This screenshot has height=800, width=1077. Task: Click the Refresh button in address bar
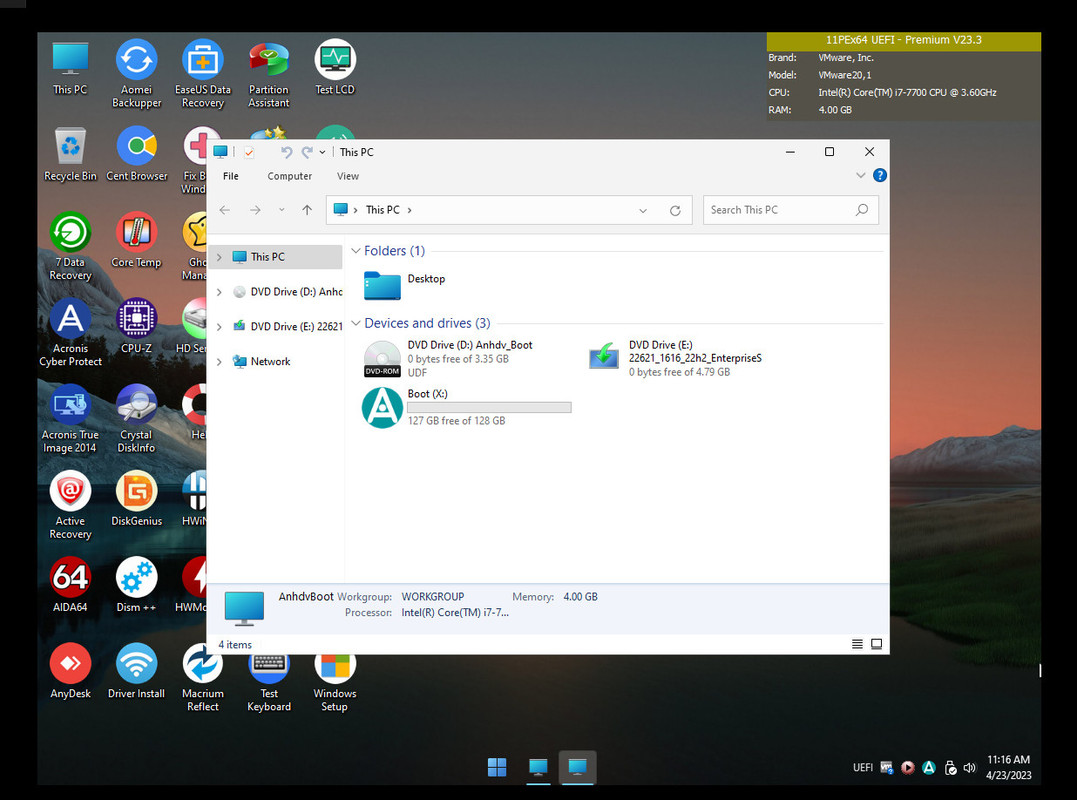point(675,211)
